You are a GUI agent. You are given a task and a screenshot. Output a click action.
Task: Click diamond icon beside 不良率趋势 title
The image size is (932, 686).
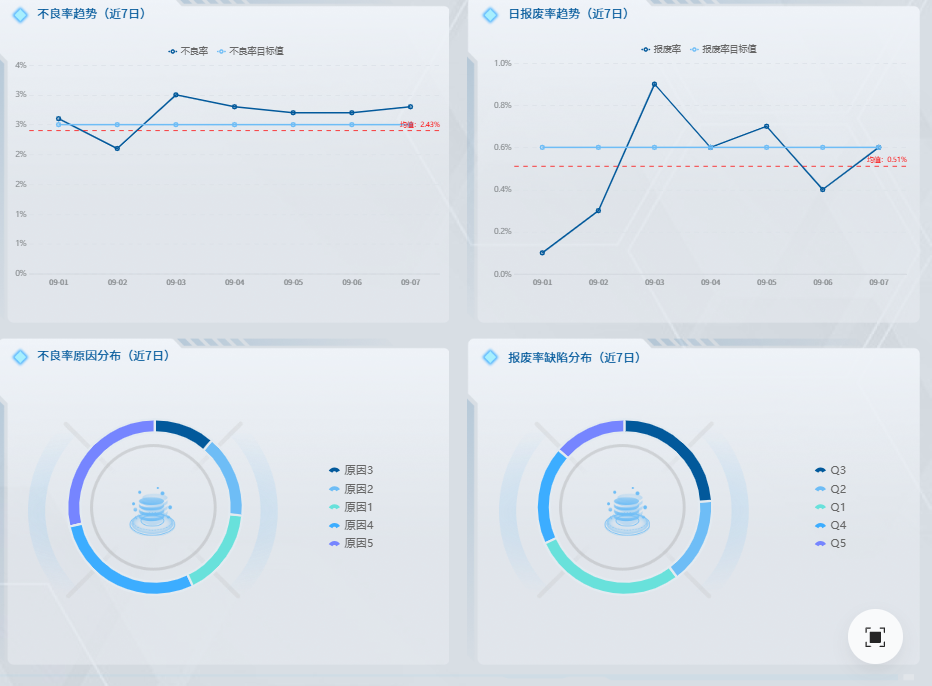tap(20, 15)
